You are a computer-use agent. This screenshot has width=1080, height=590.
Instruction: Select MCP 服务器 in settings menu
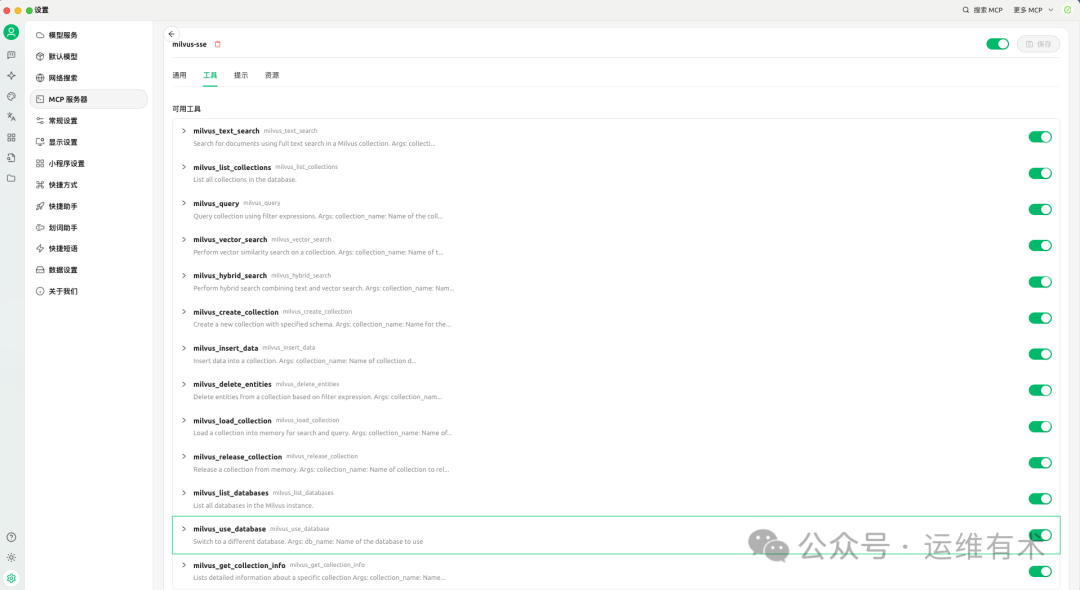point(89,99)
